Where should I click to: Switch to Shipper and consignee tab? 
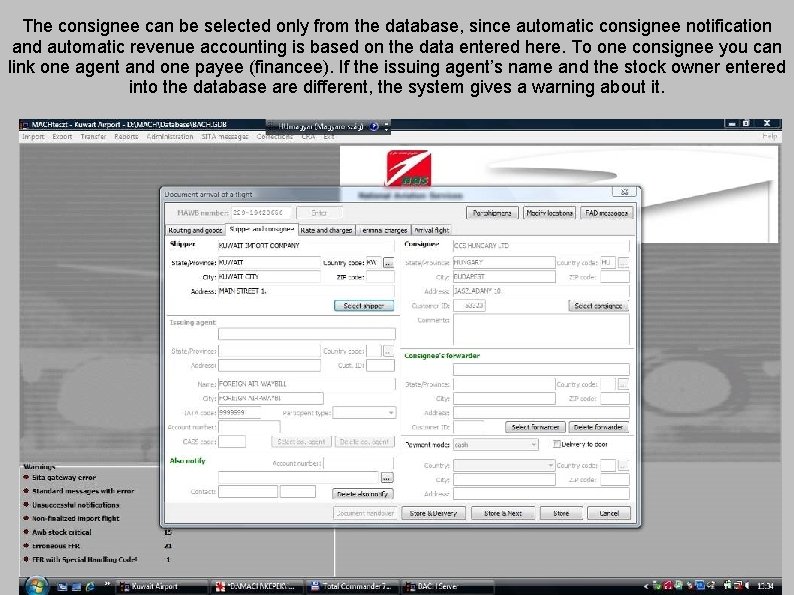pos(262,229)
